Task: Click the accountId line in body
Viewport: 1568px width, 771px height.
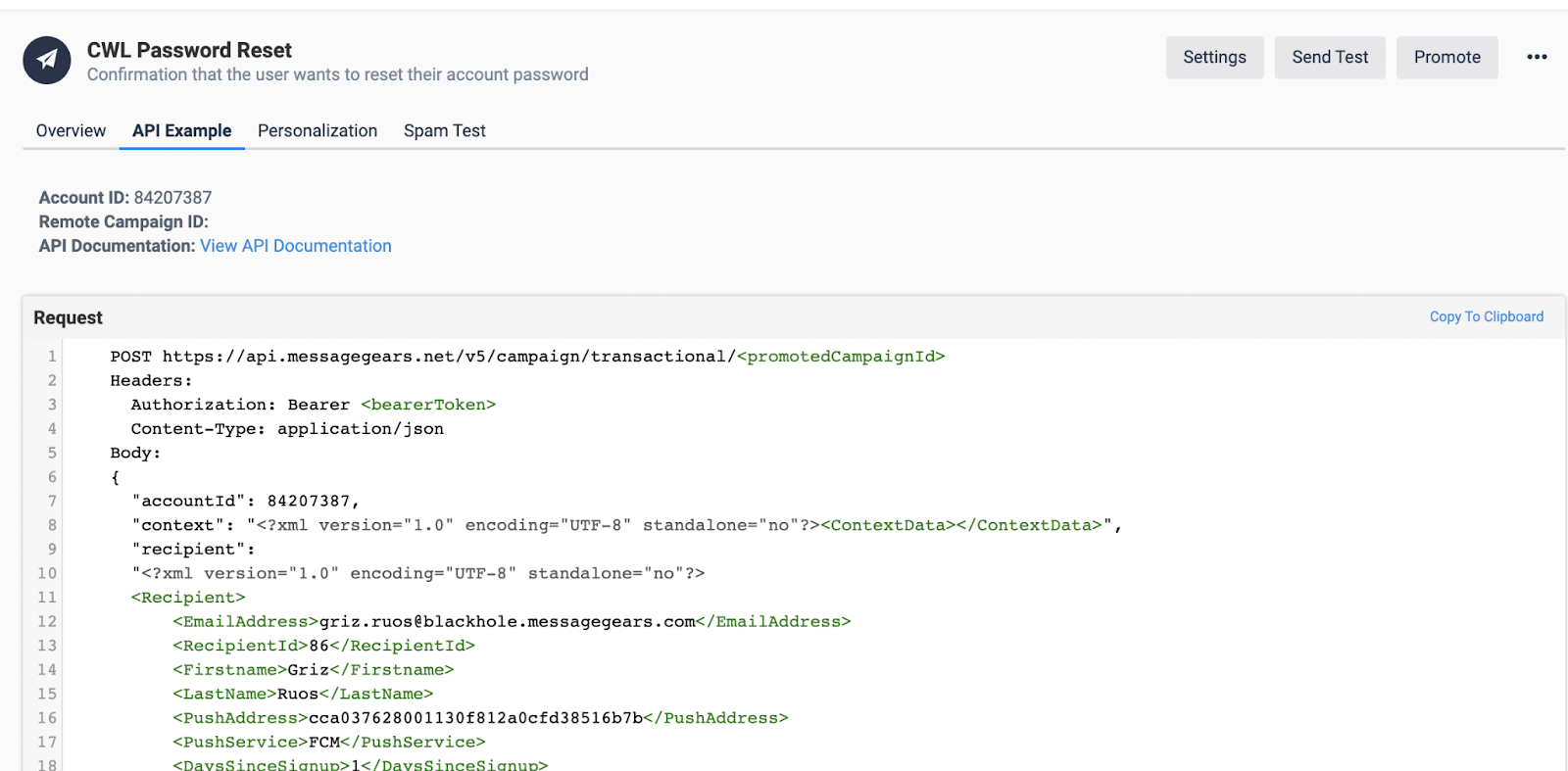Action: [x=246, y=501]
